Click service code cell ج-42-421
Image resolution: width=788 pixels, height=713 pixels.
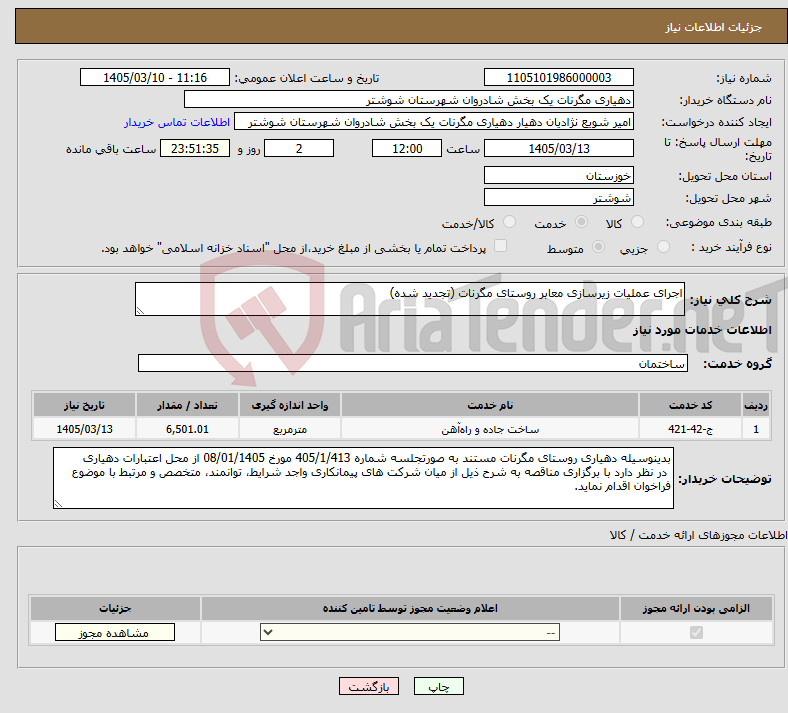(x=691, y=429)
